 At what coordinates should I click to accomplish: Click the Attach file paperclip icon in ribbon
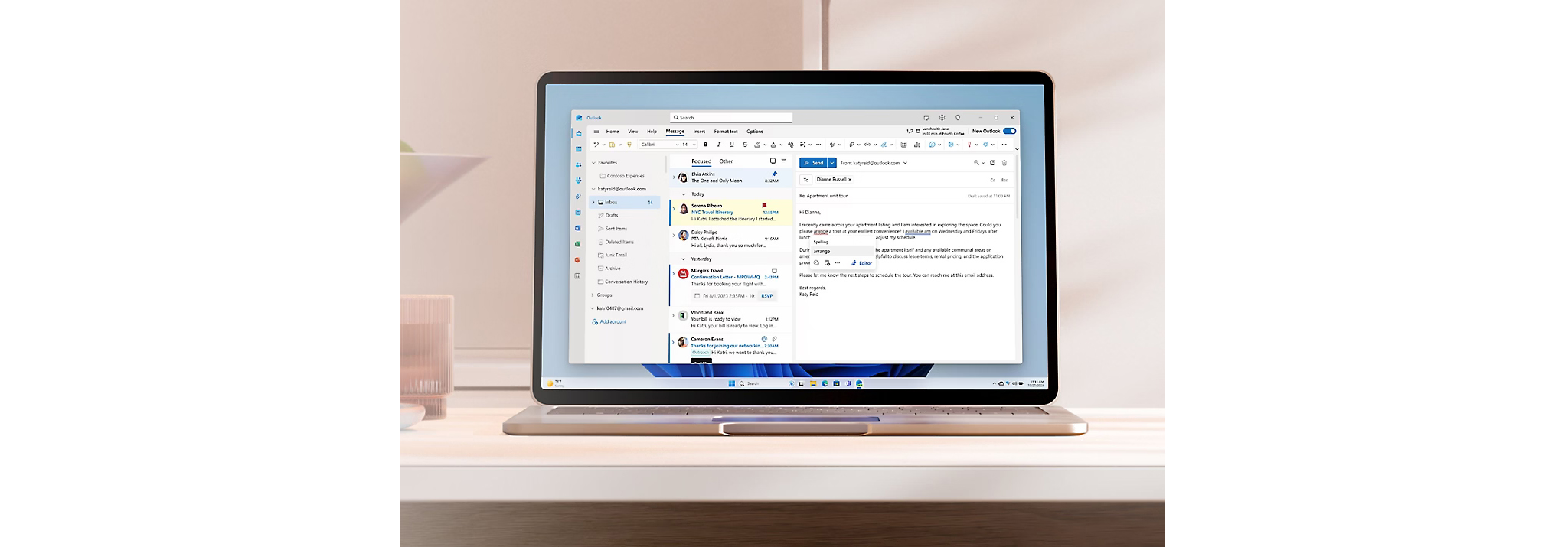pos(851,145)
